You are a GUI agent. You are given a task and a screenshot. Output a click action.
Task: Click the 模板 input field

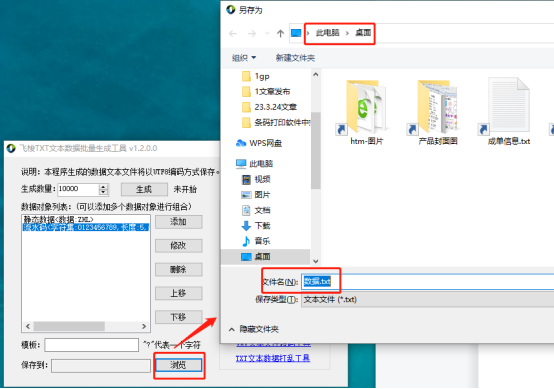(92, 345)
